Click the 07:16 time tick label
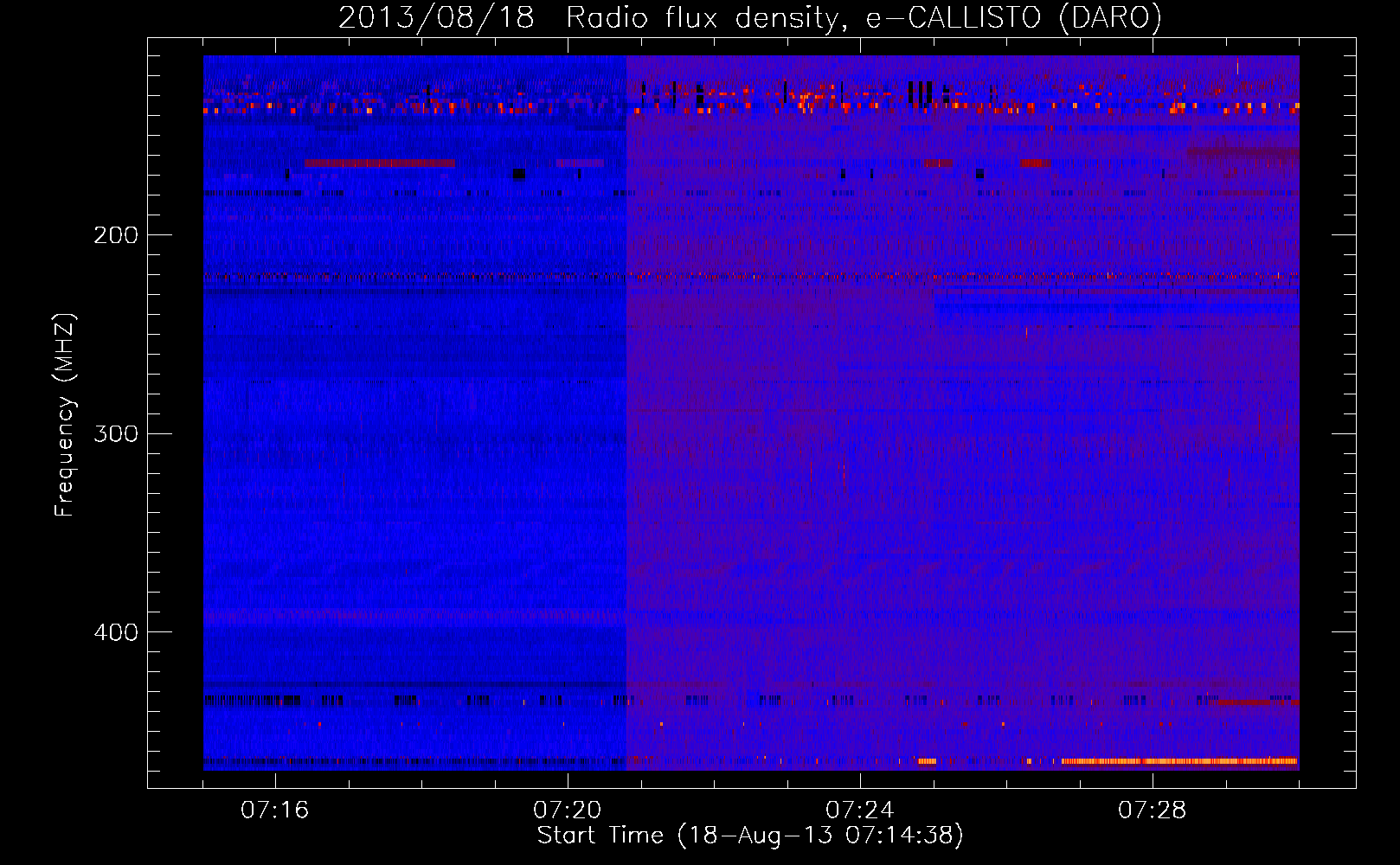 (x=274, y=811)
